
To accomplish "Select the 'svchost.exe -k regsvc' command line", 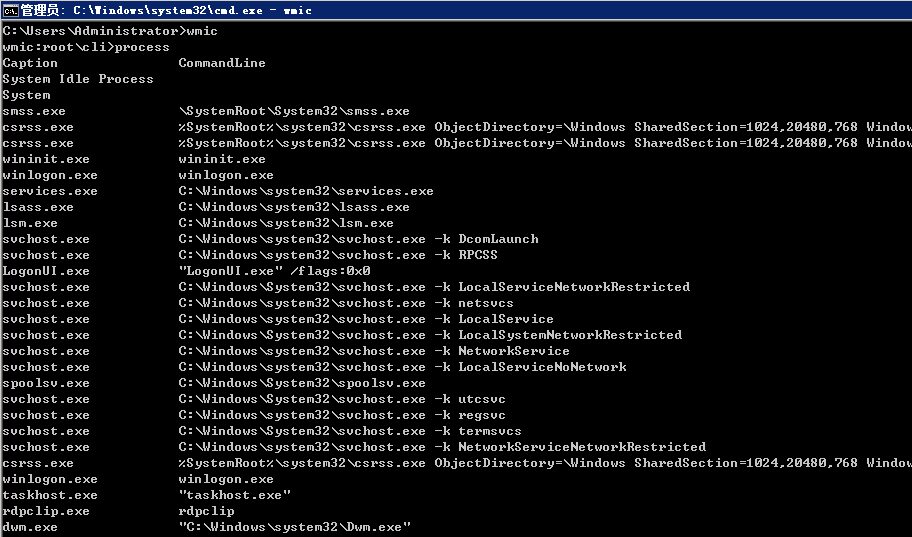I will coord(342,415).
